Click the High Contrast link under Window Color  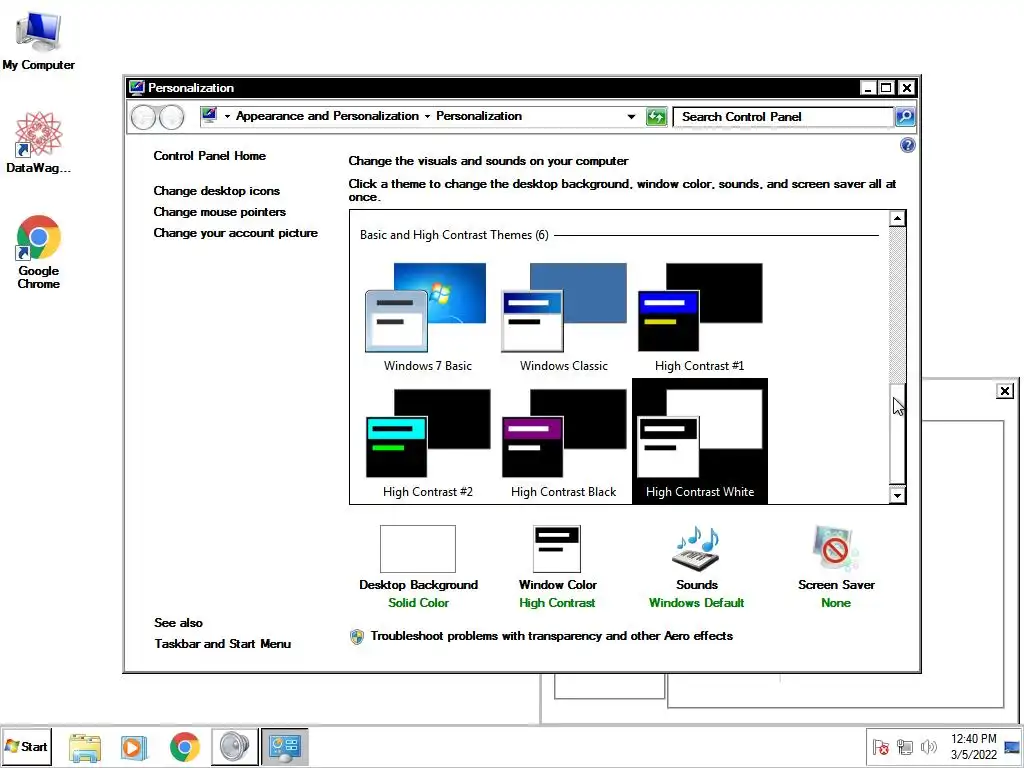(x=557, y=603)
